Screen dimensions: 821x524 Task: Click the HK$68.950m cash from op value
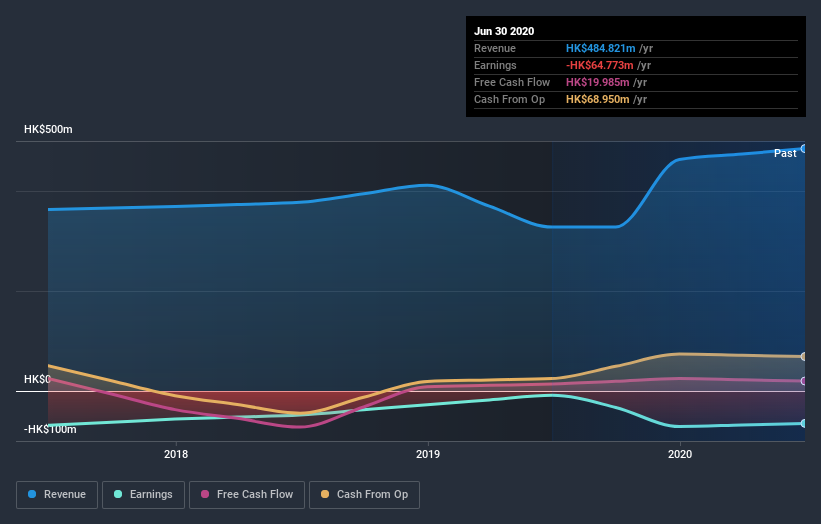coord(597,99)
